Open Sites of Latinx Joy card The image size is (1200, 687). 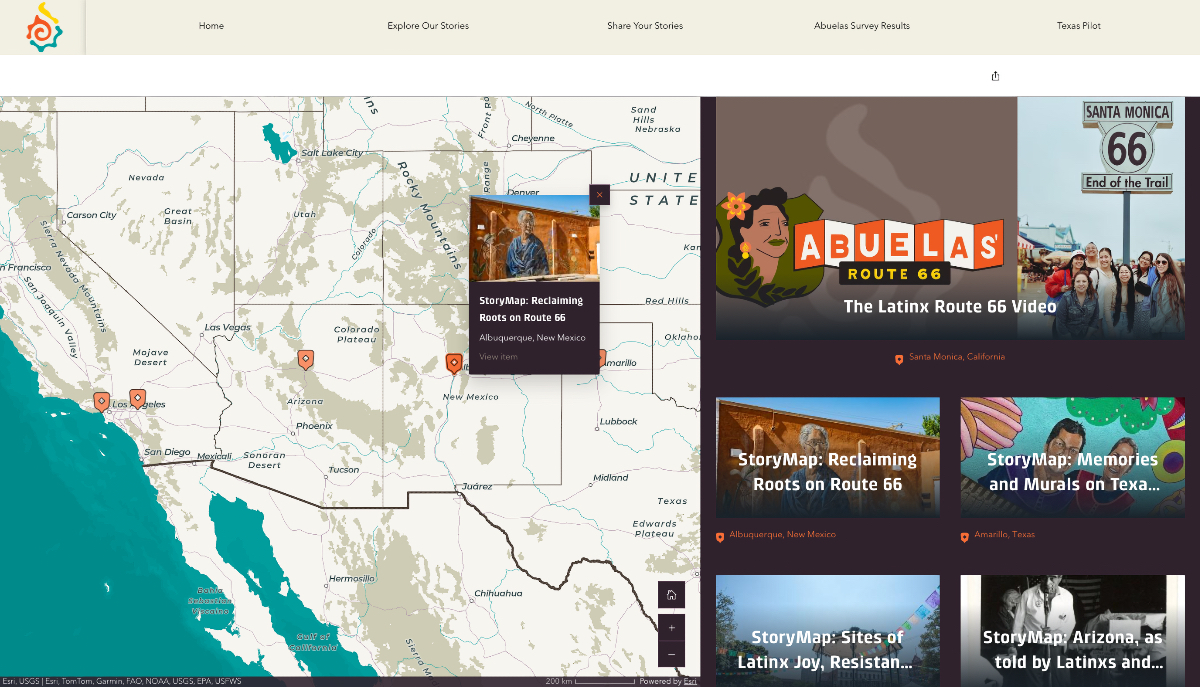[x=827, y=630]
